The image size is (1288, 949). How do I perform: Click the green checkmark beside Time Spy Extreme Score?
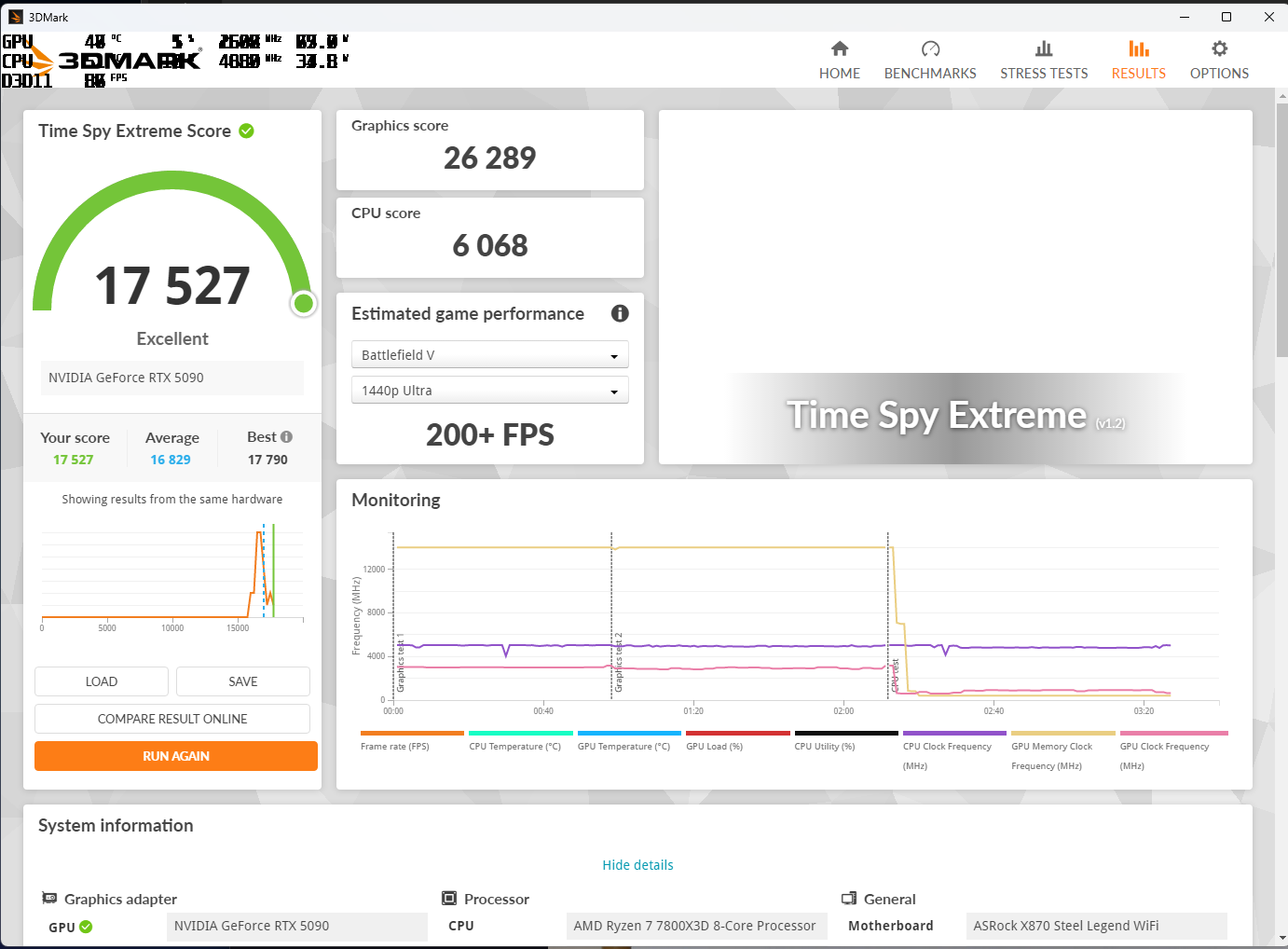click(x=247, y=131)
